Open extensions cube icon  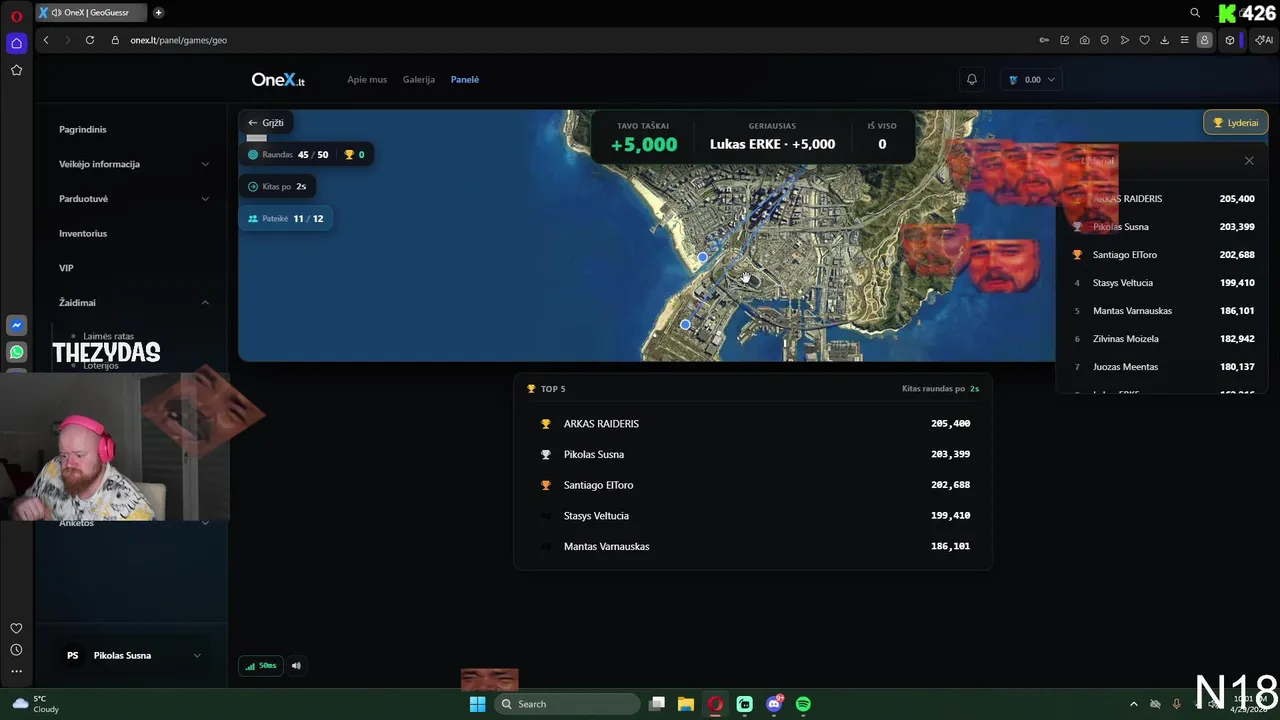1230,40
